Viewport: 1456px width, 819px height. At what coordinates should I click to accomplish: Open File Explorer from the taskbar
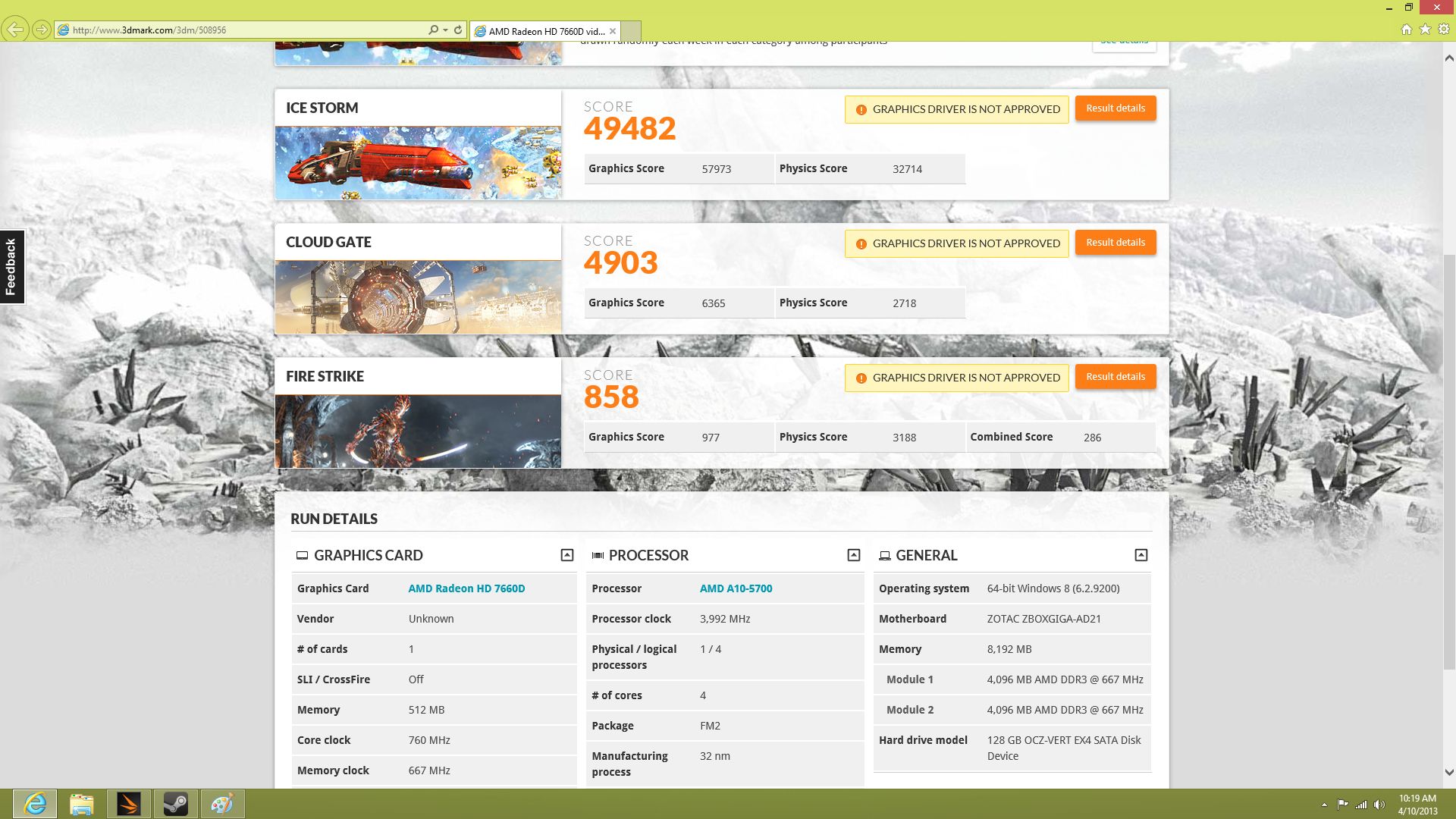click(82, 804)
